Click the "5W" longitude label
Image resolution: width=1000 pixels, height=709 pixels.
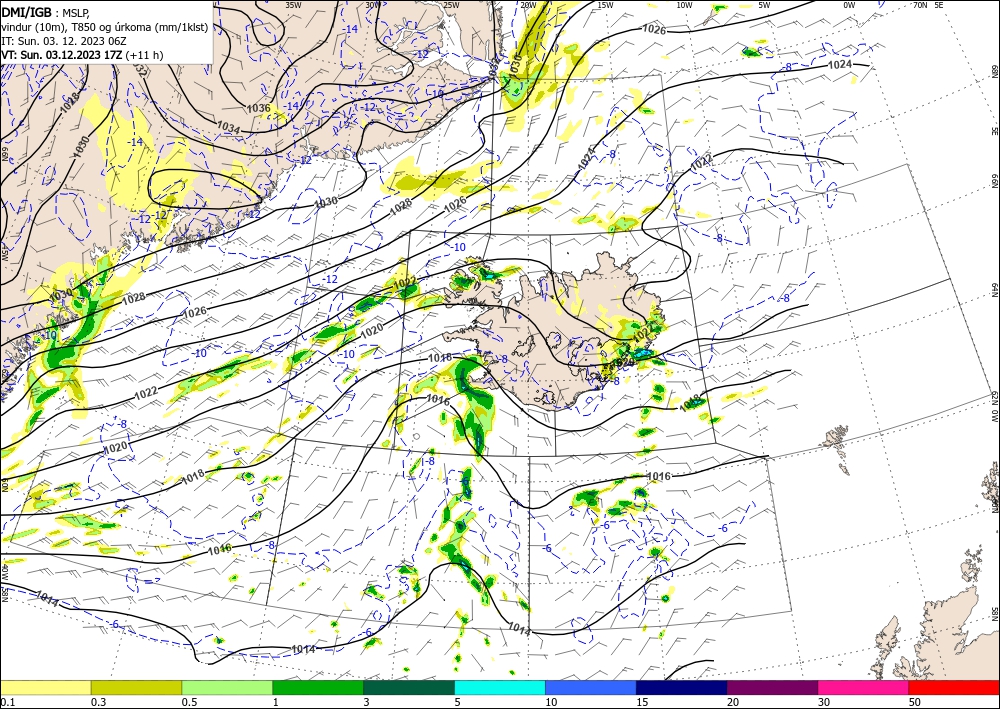764,4
